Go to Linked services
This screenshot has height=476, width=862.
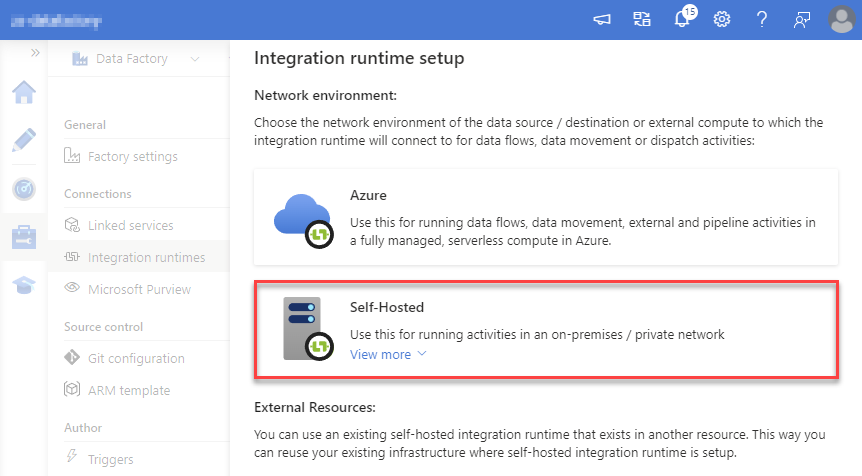click(130, 225)
